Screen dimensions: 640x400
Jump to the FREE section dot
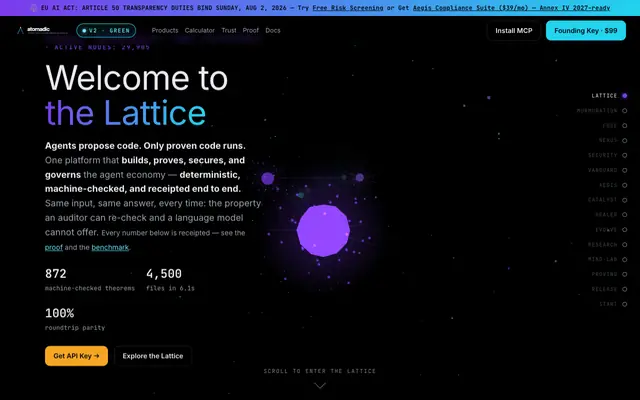coord(624,126)
